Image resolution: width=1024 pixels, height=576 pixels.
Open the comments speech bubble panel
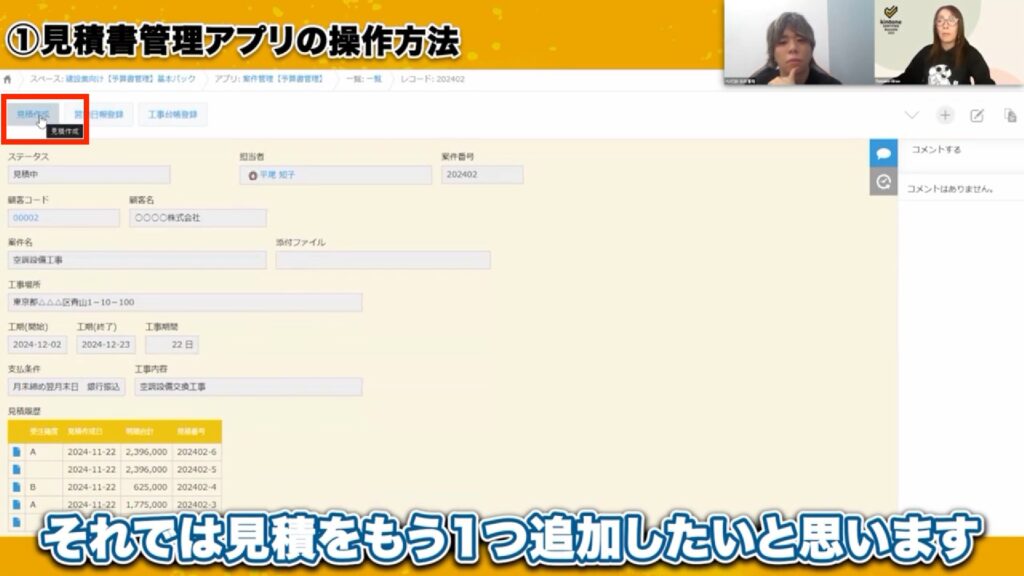pos(883,153)
